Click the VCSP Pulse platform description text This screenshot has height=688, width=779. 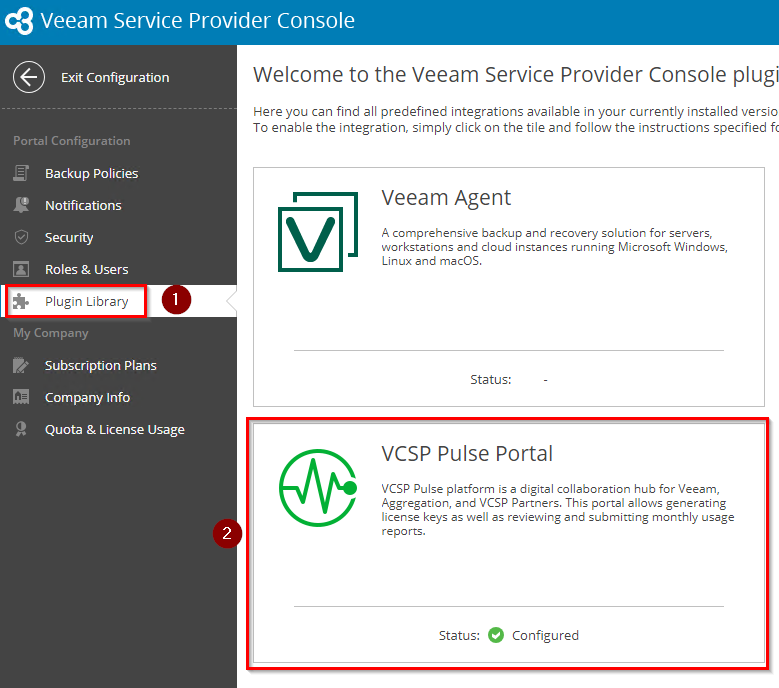point(558,510)
